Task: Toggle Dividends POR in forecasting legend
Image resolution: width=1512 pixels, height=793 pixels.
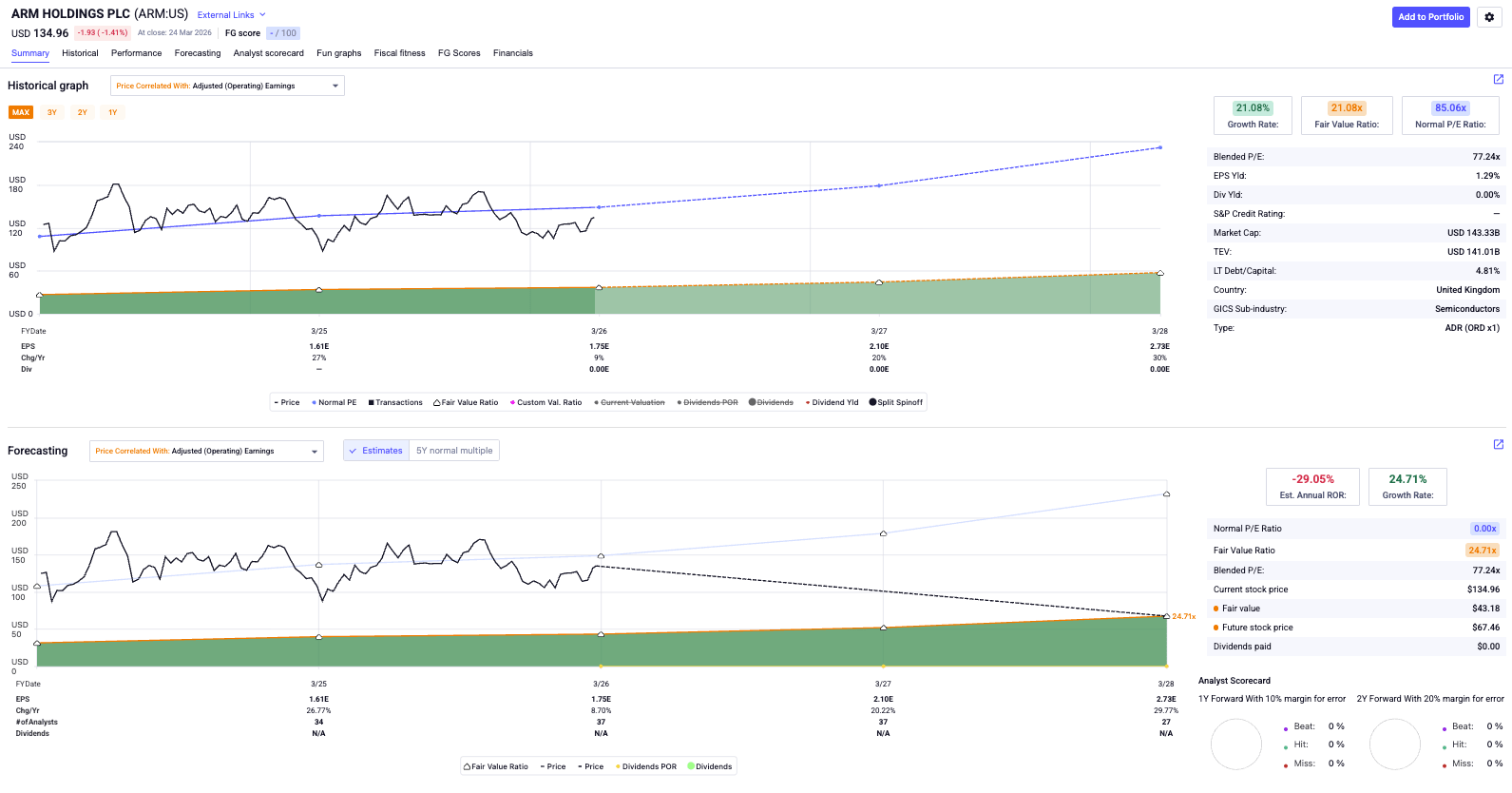Action: (646, 766)
